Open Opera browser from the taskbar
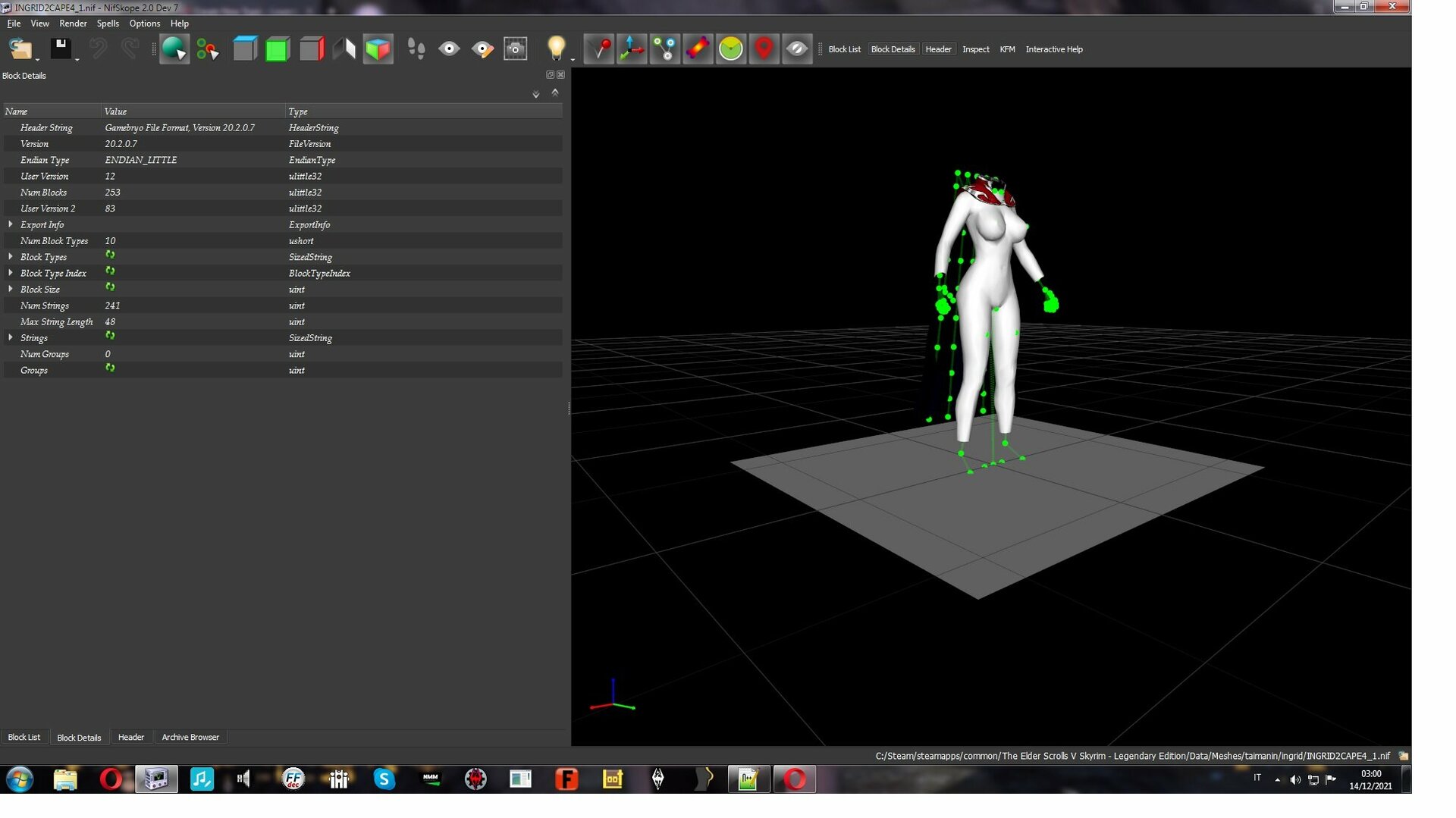Image resolution: width=1456 pixels, height=818 pixels. tap(111, 779)
